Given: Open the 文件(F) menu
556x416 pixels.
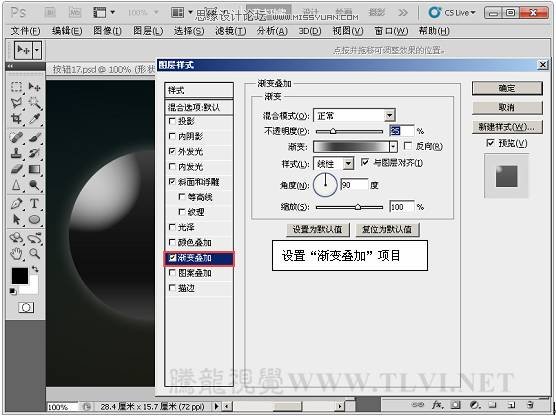Looking at the screenshot, I should click(x=25, y=31).
